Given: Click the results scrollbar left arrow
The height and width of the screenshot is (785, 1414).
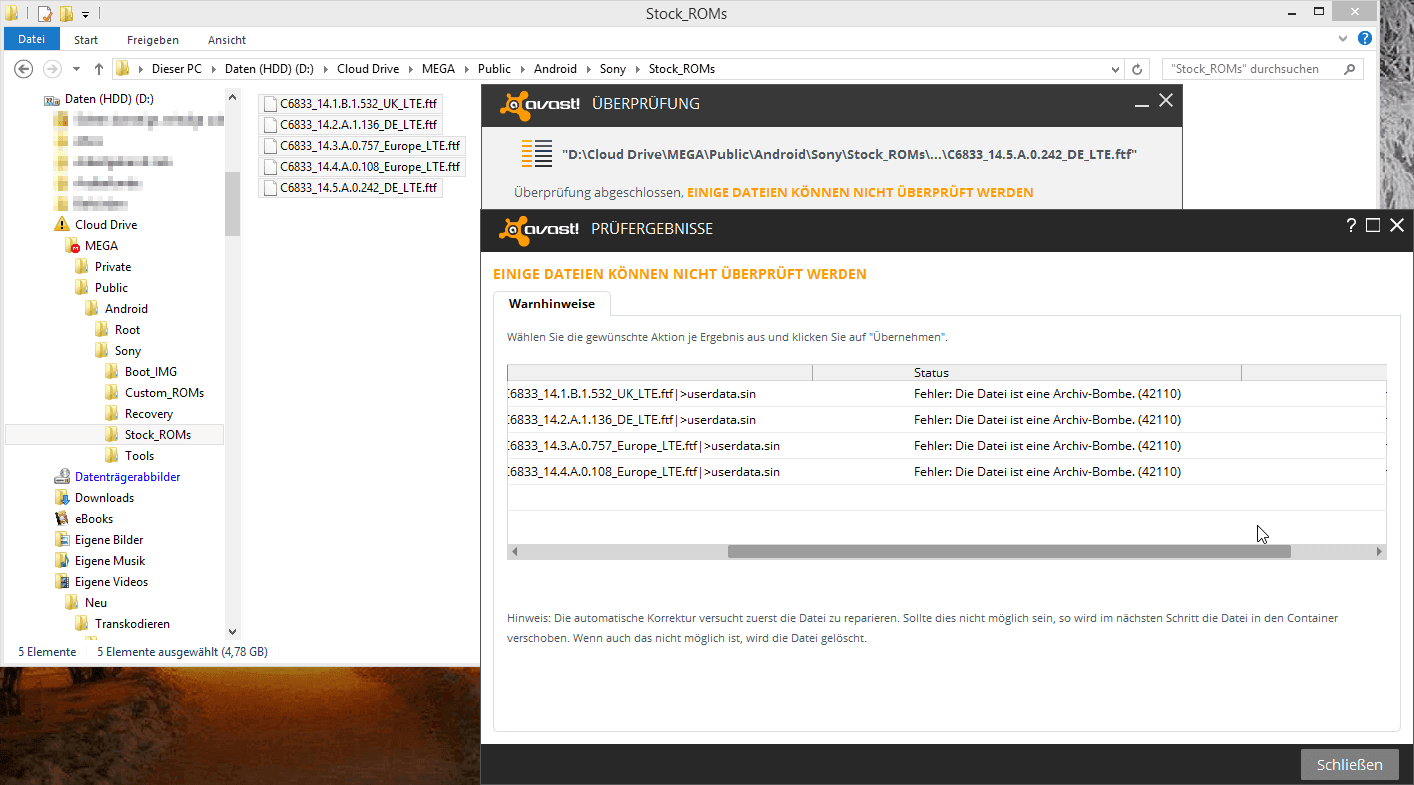Looking at the screenshot, I should coord(515,551).
